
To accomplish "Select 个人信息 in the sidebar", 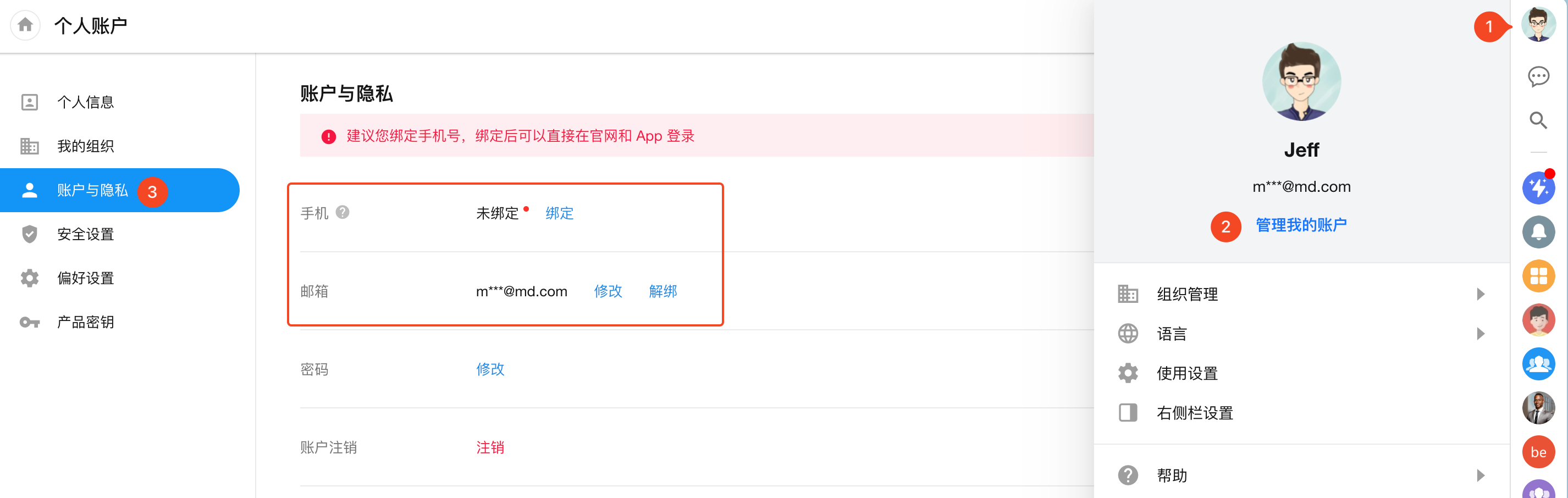I will 85,102.
